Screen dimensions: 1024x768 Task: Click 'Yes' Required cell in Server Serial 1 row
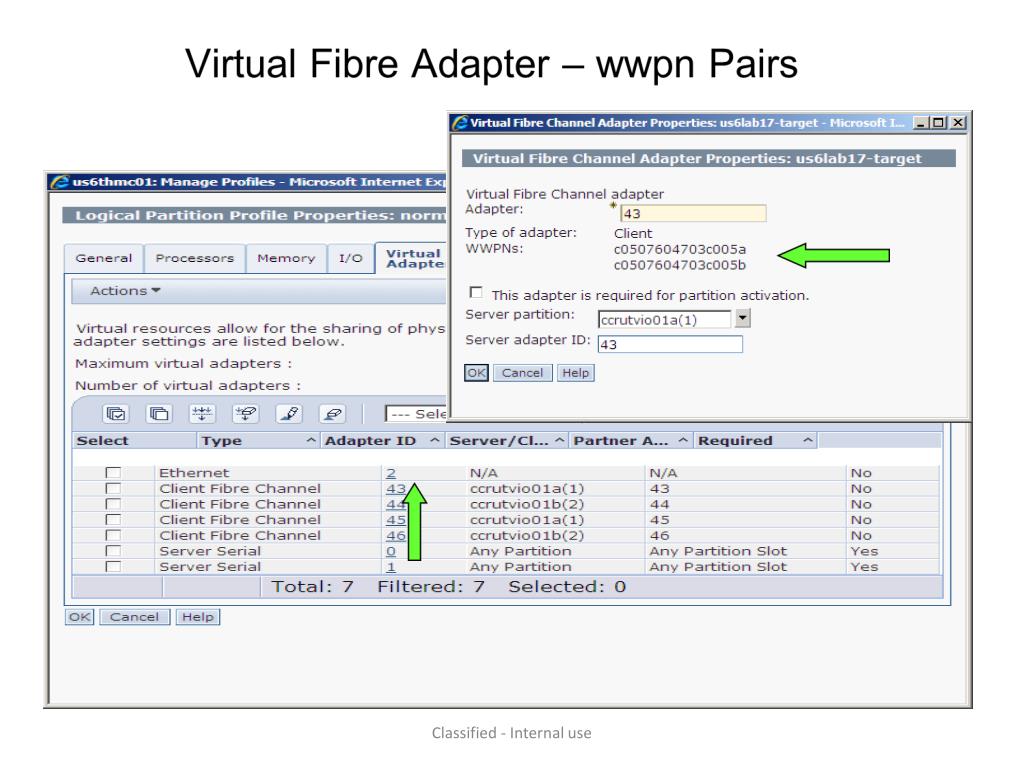click(864, 567)
